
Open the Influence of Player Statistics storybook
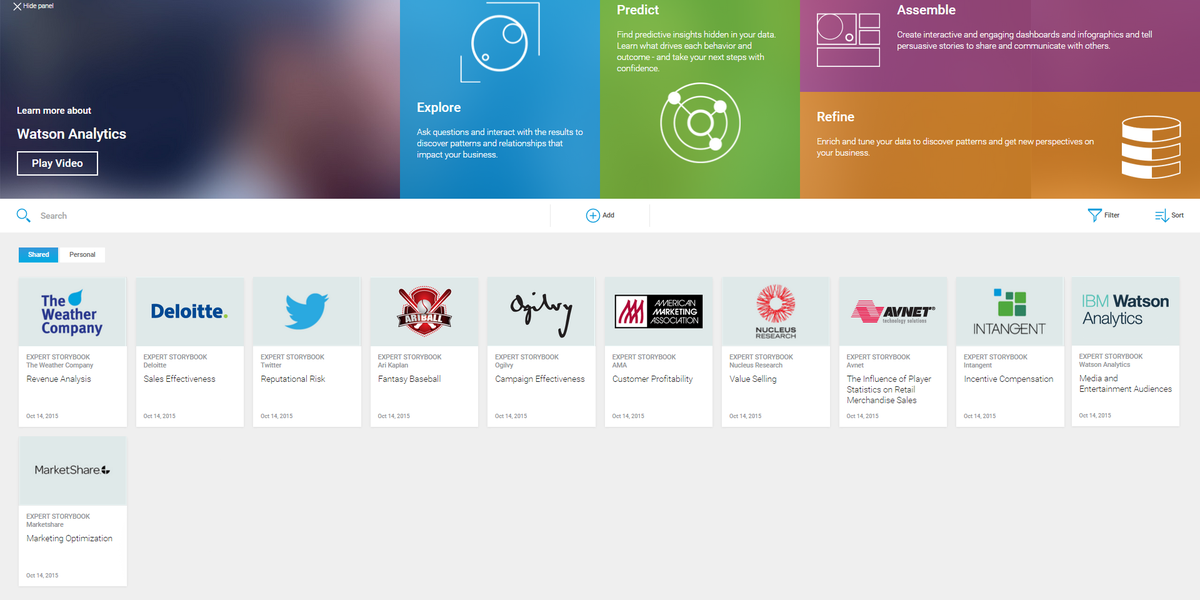(x=889, y=389)
